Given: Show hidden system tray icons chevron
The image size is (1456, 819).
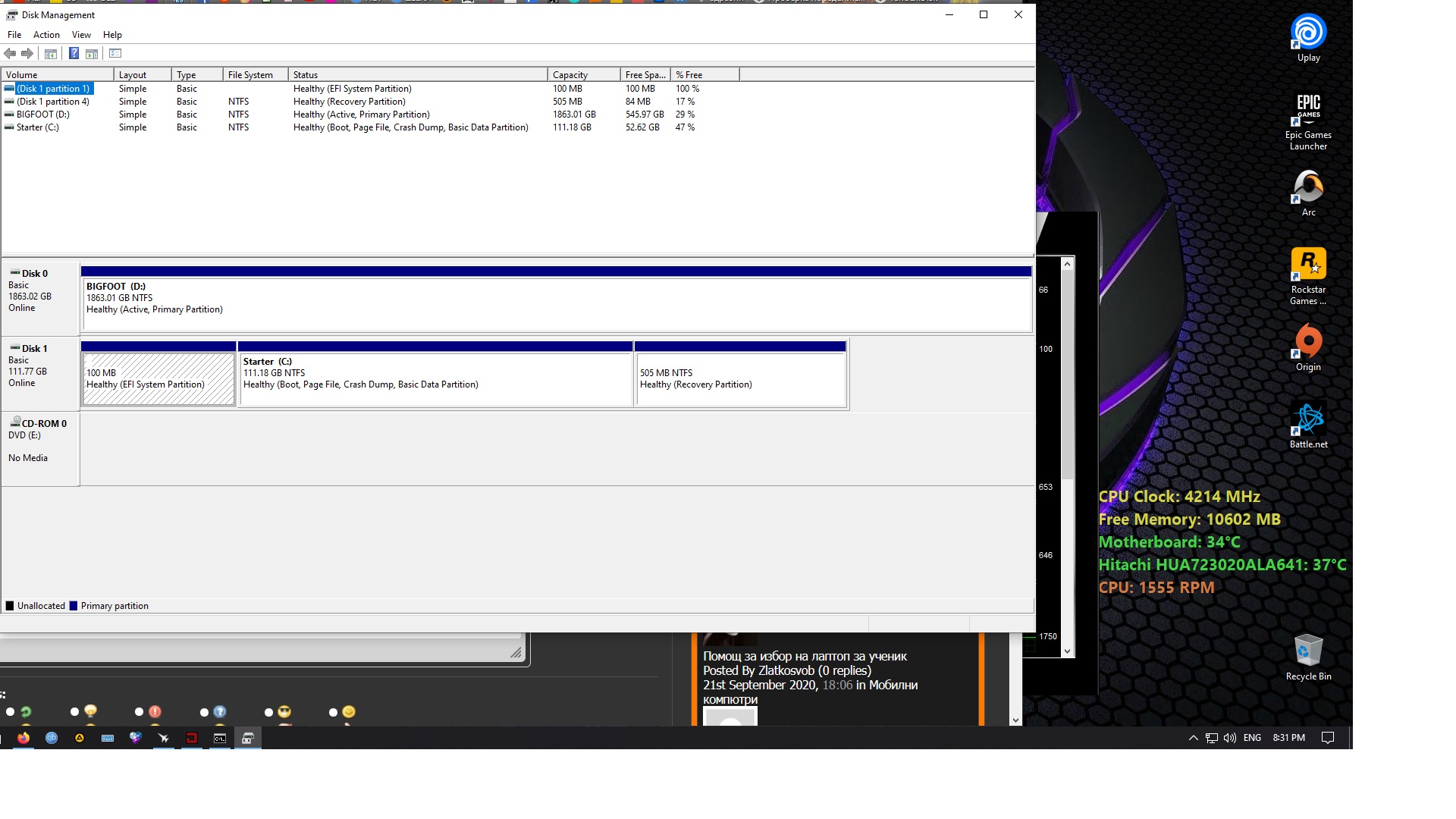Looking at the screenshot, I should [1193, 738].
